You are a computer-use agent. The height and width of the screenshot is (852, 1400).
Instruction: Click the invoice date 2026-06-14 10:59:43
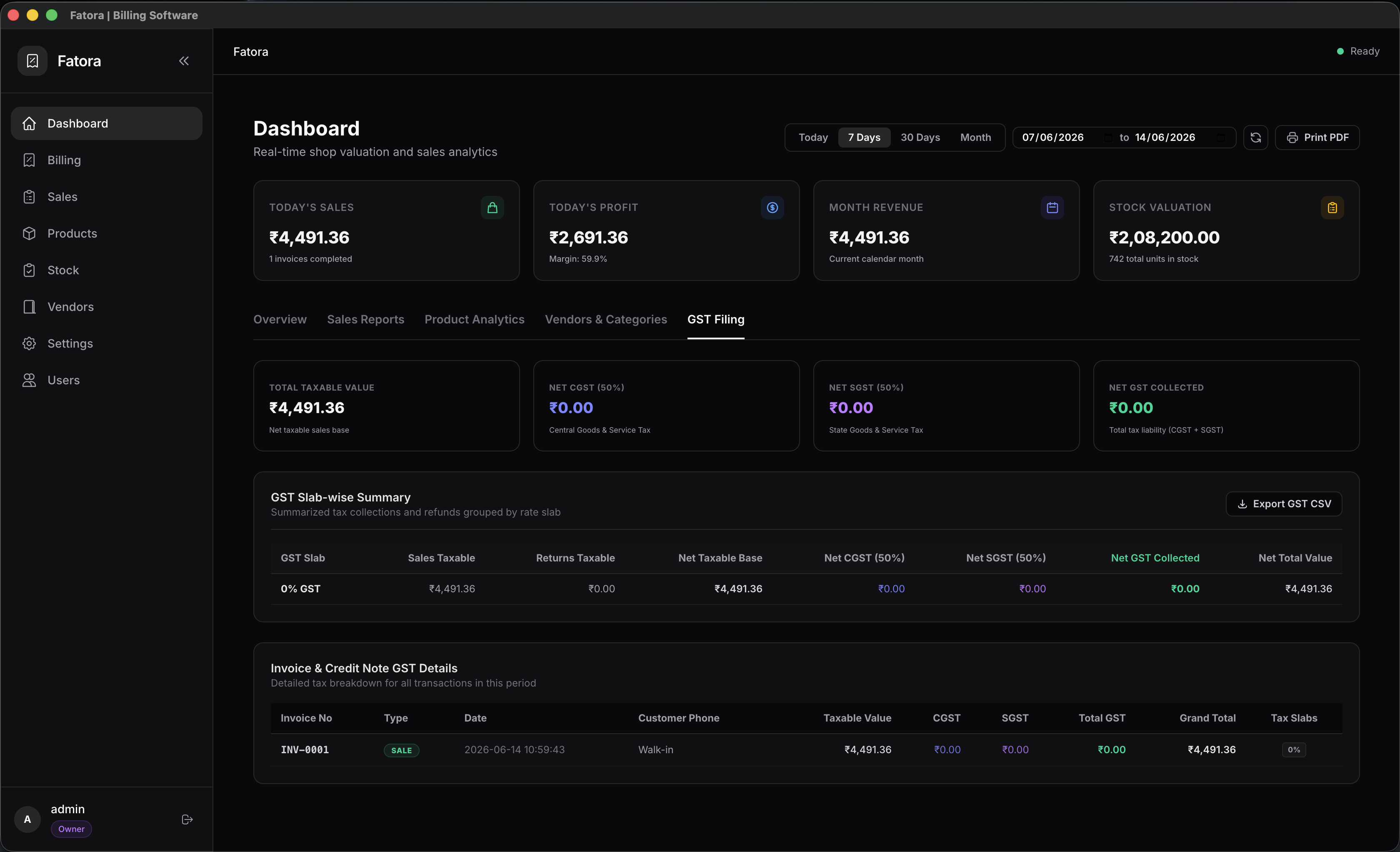coord(515,750)
